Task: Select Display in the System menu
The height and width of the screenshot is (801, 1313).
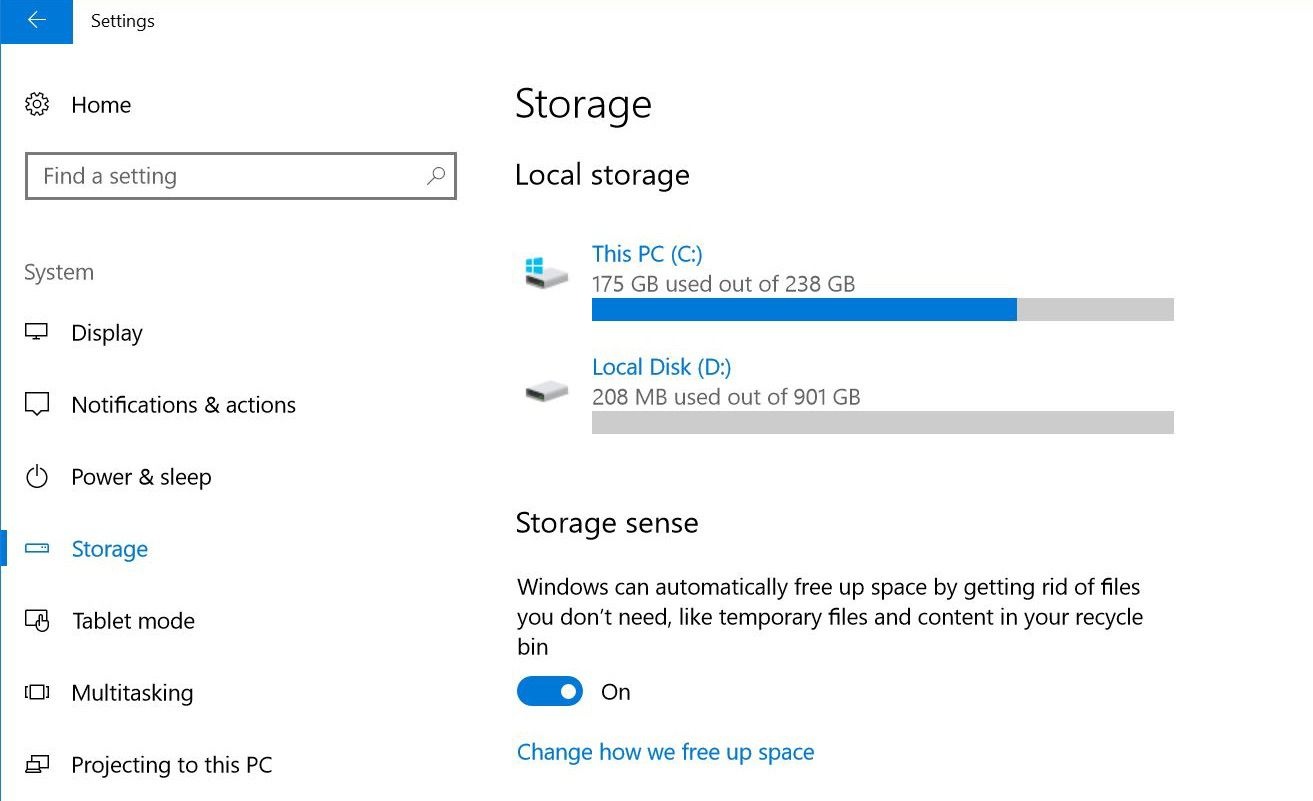Action: click(x=106, y=332)
